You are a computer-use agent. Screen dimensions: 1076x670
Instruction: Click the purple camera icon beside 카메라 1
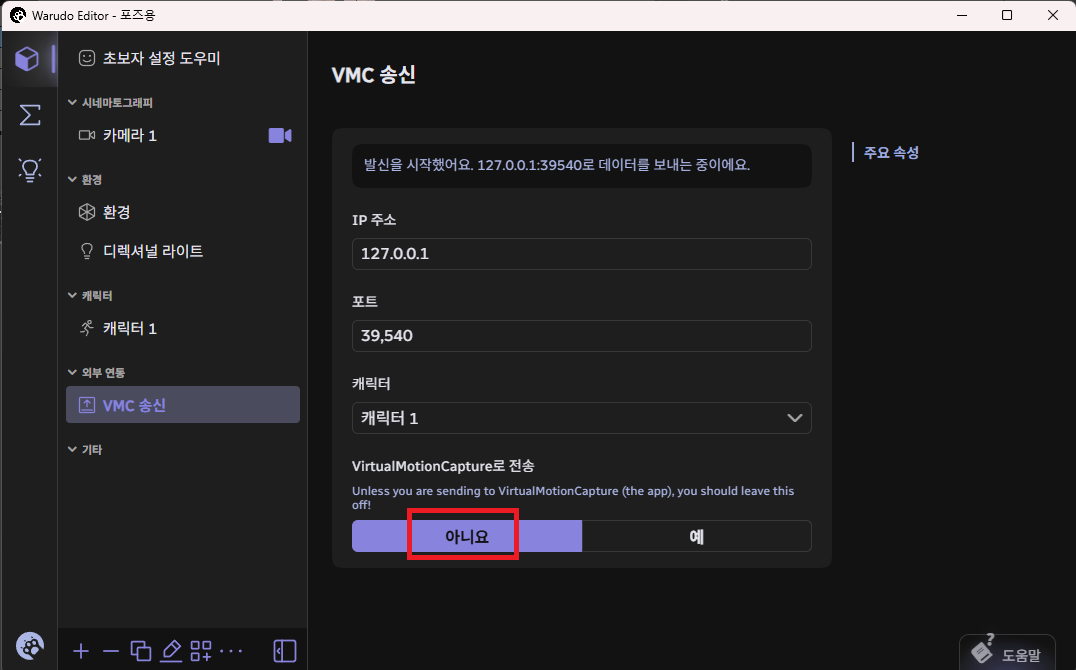[280, 135]
